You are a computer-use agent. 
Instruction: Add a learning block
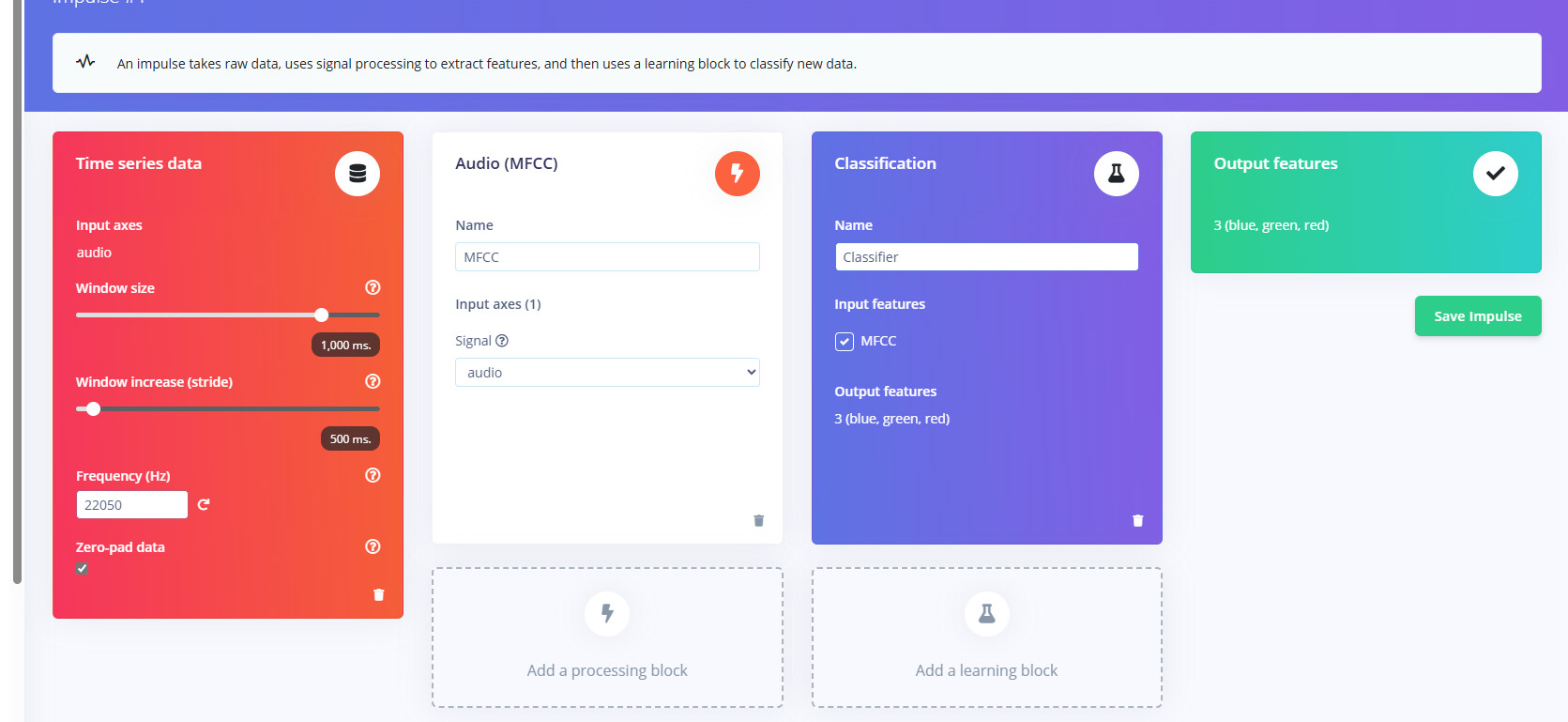[986, 638]
